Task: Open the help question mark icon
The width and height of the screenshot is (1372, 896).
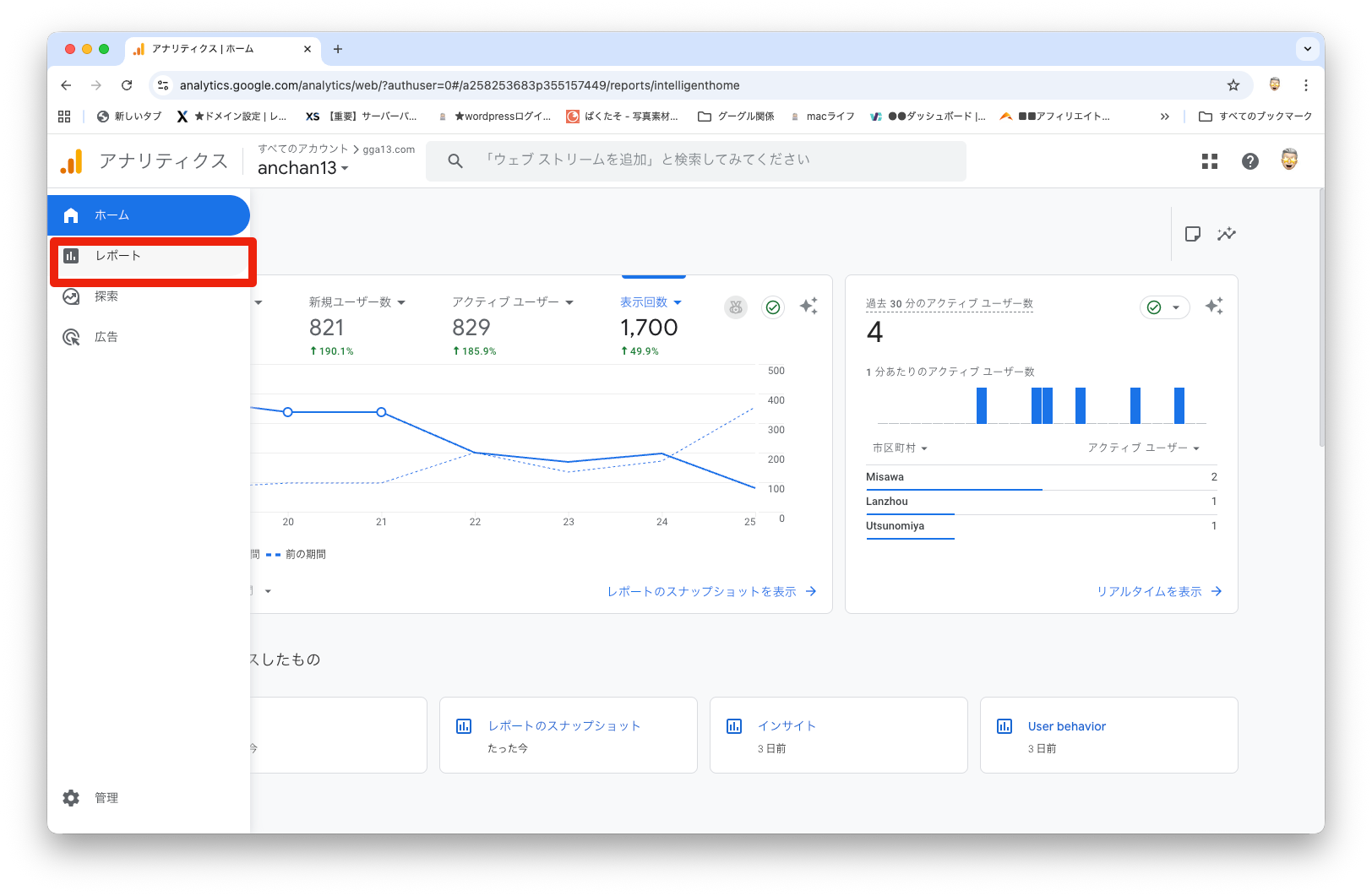Action: click(x=1249, y=161)
